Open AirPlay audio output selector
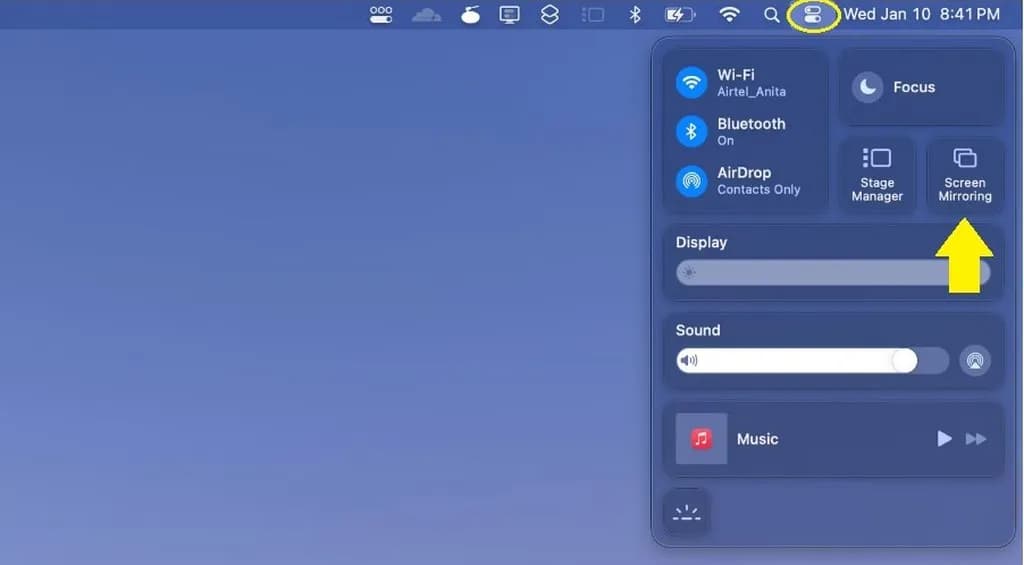Image resolution: width=1024 pixels, height=565 pixels. pyautogui.click(x=975, y=360)
